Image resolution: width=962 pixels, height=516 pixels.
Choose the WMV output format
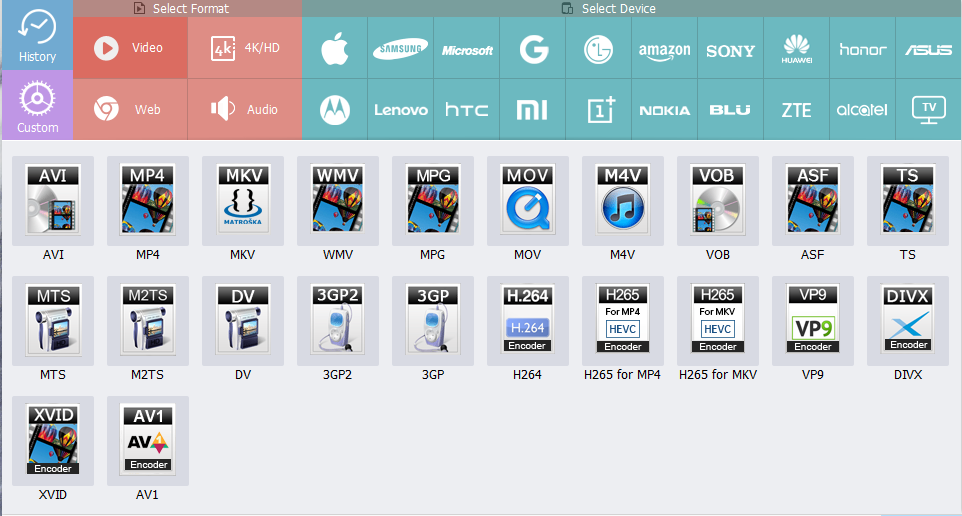(338, 201)
